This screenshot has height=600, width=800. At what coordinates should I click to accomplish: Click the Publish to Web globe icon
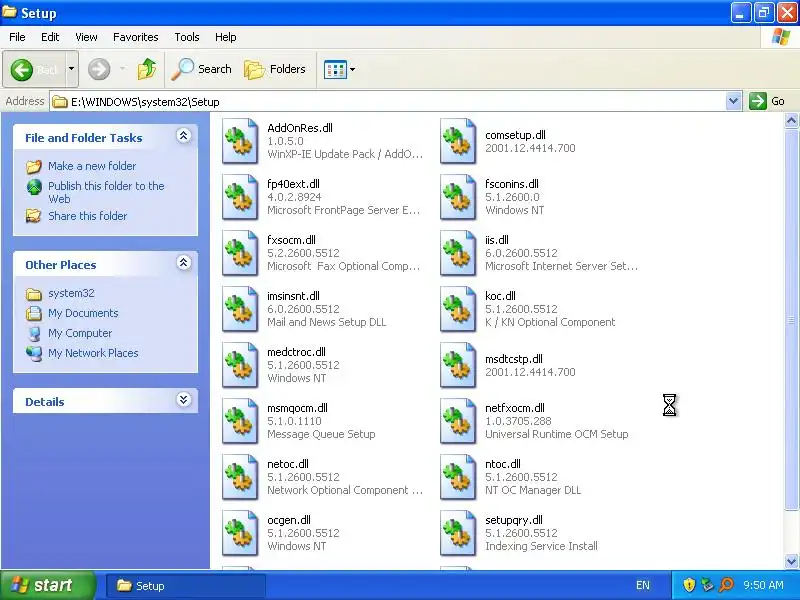34,187
